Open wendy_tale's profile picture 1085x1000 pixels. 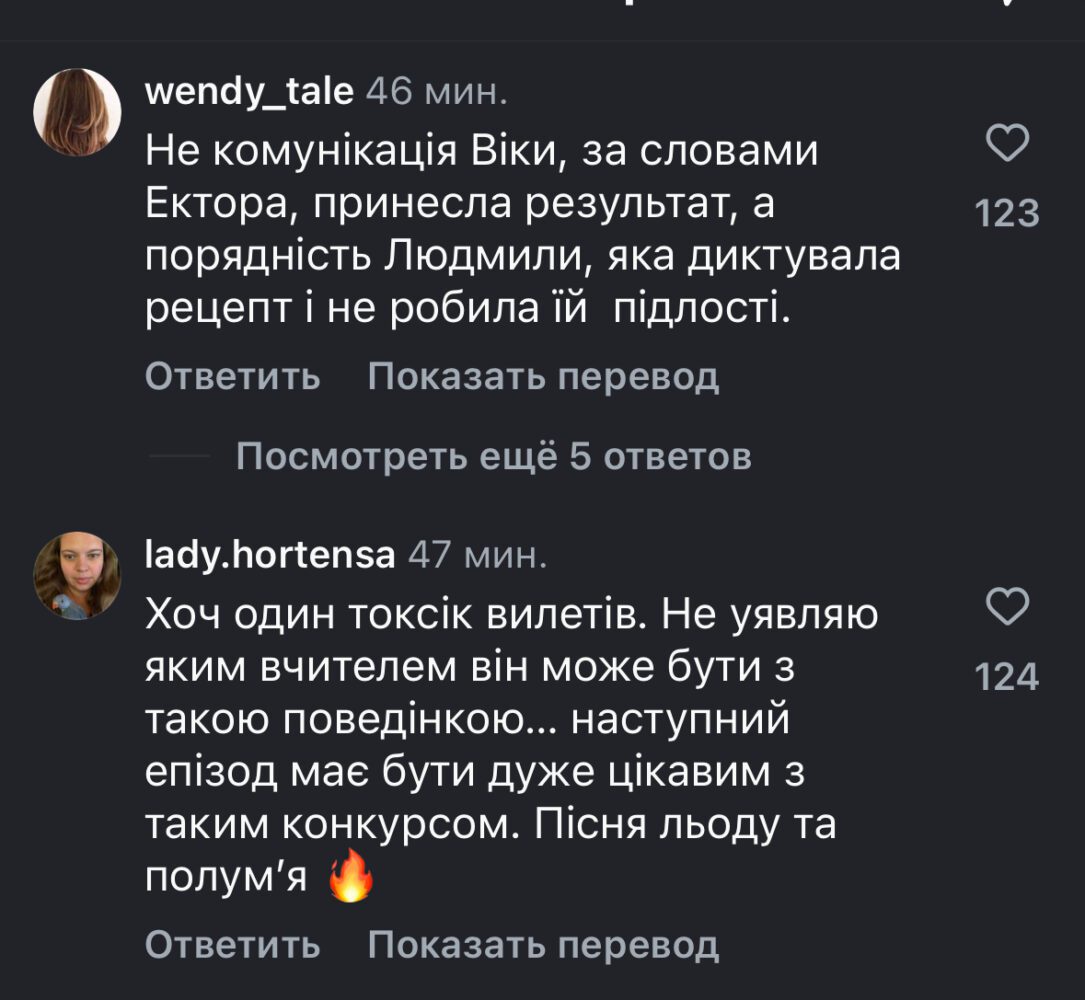click(77, 112)
